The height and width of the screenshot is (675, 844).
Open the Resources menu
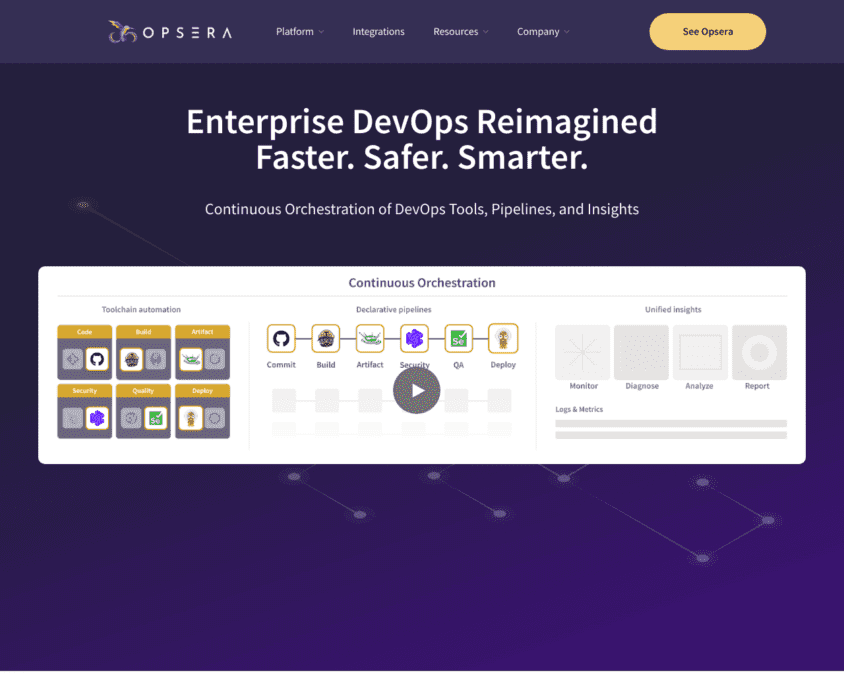click(455, 32)
